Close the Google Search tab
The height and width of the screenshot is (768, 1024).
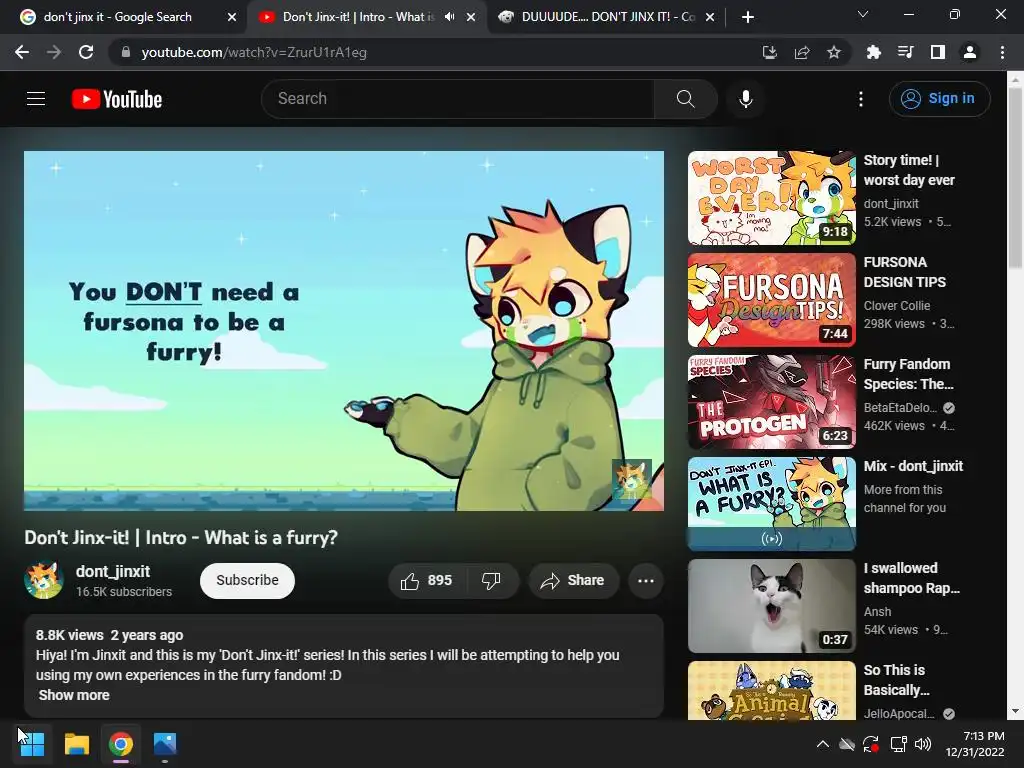point(232,17)
